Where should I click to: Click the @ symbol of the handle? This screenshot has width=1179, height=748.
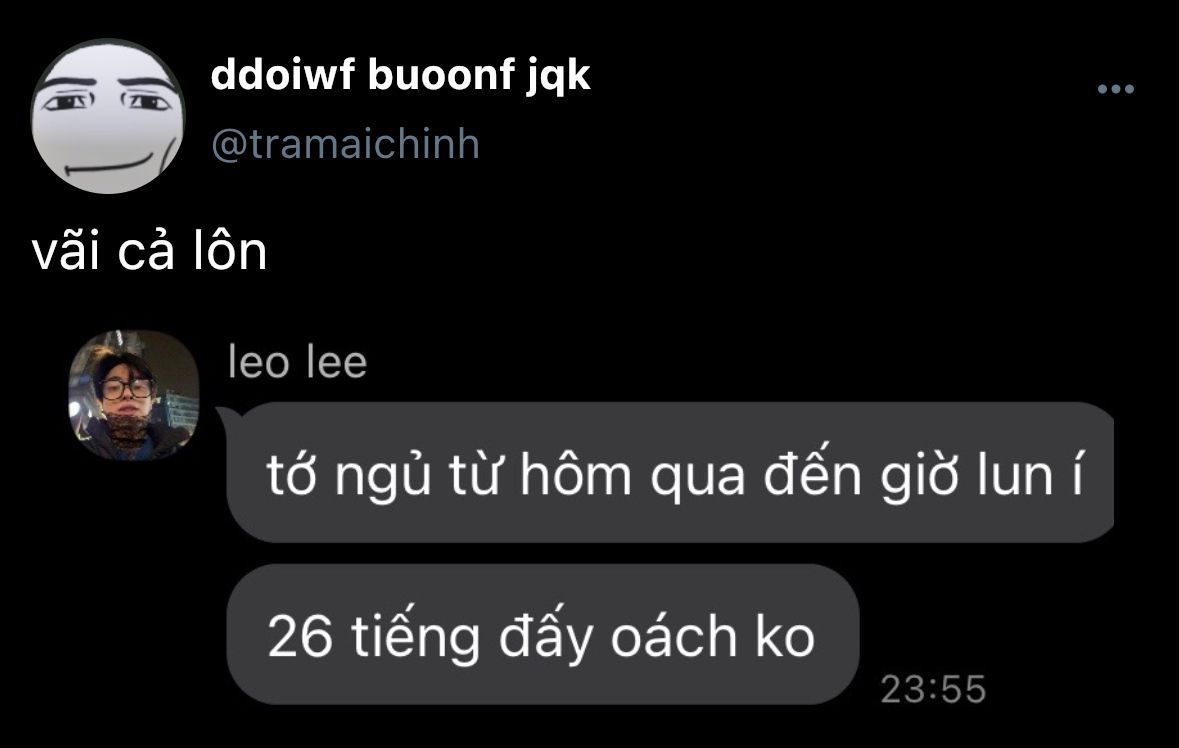227,145
